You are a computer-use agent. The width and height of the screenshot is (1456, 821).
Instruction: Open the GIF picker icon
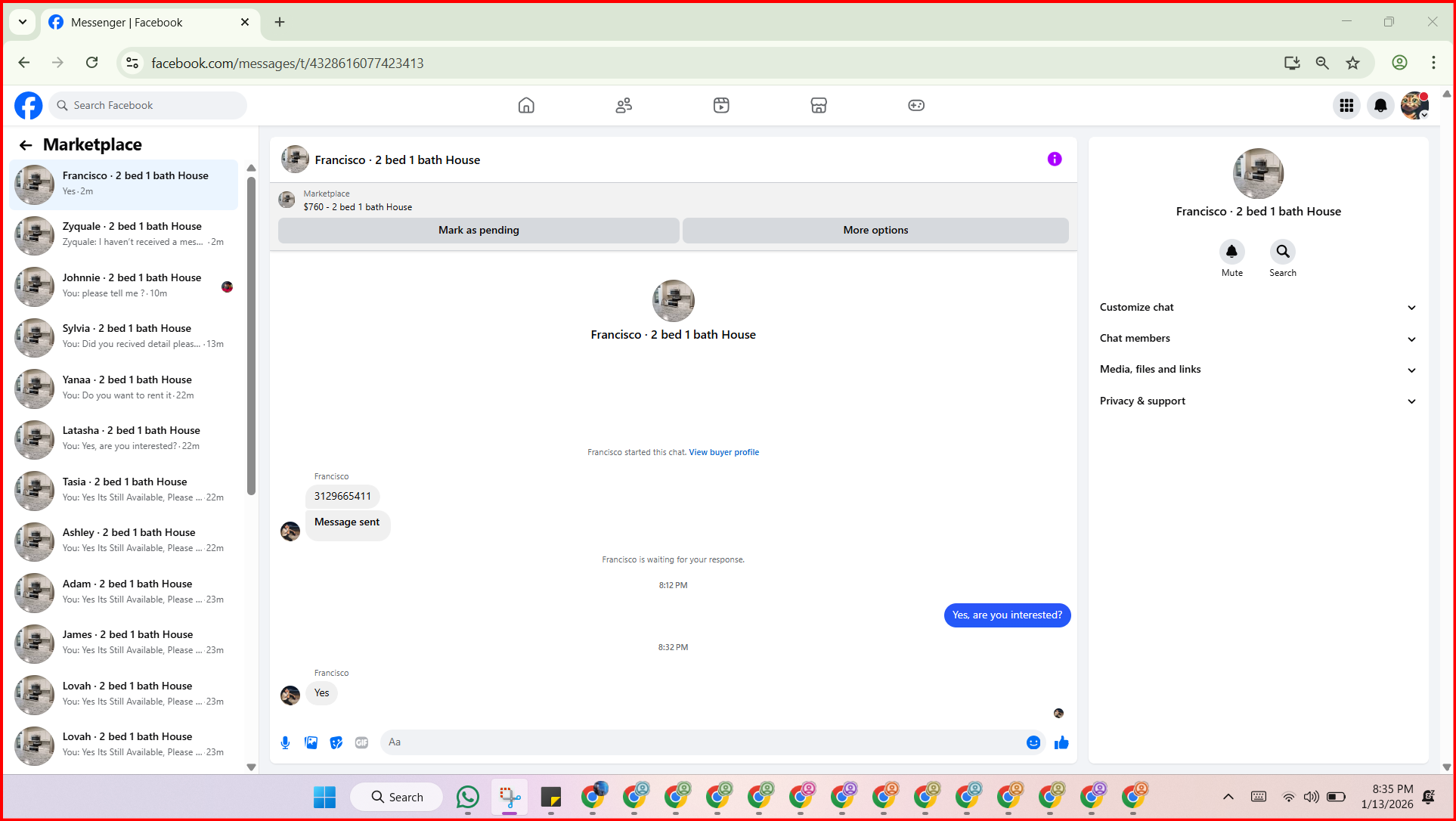point(362,742)
